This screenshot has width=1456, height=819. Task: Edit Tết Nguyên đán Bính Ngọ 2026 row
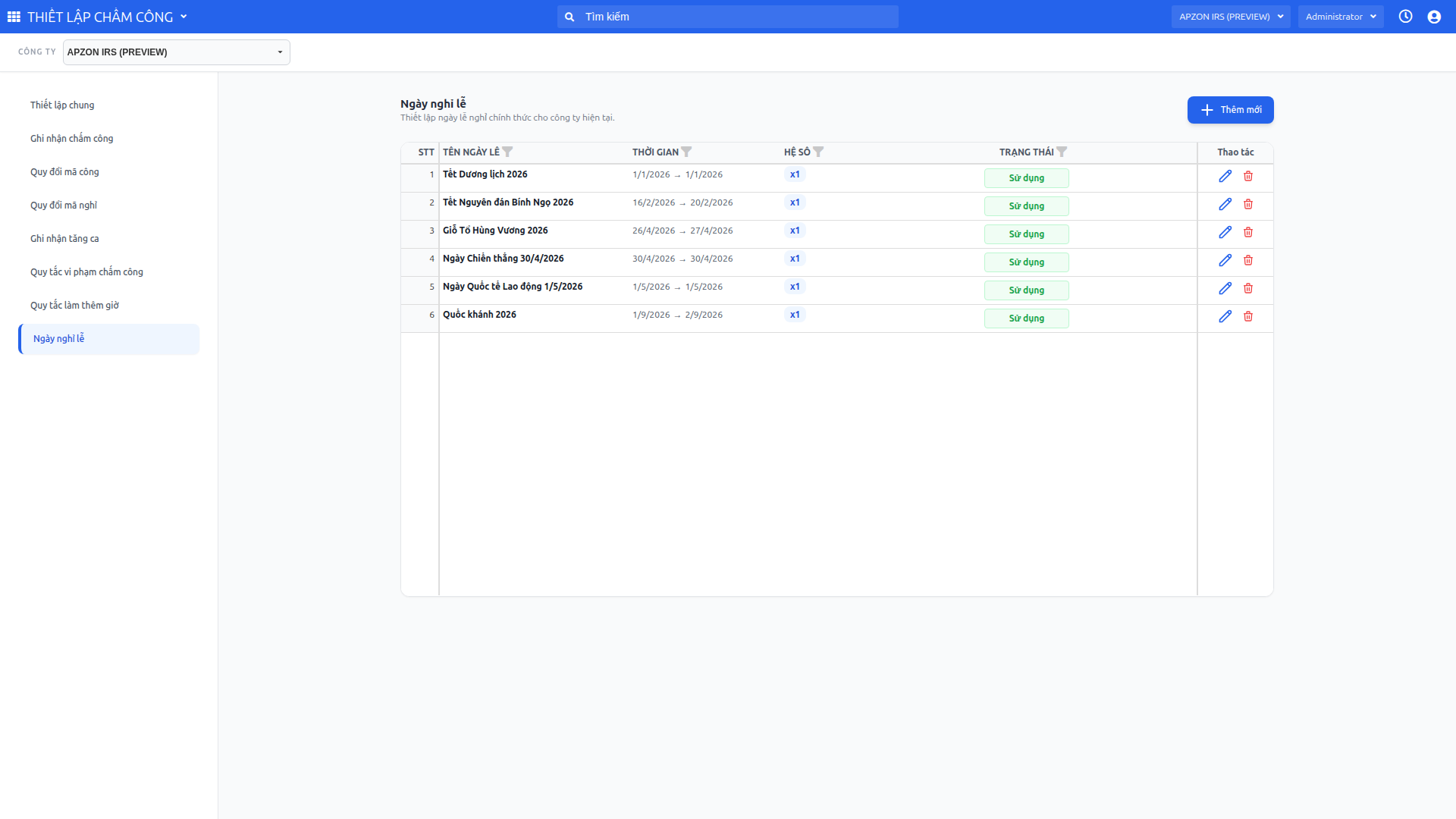click(1225, 204)
